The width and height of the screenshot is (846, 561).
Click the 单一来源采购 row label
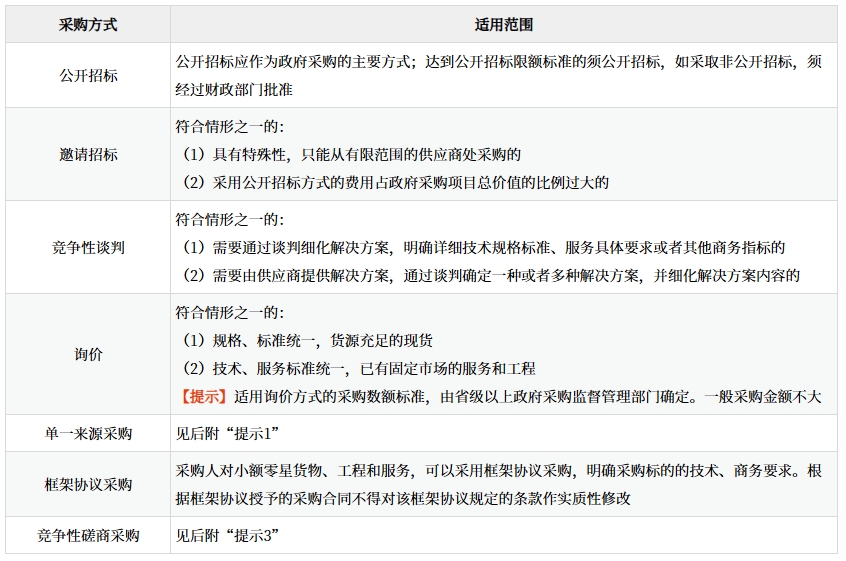87,434
